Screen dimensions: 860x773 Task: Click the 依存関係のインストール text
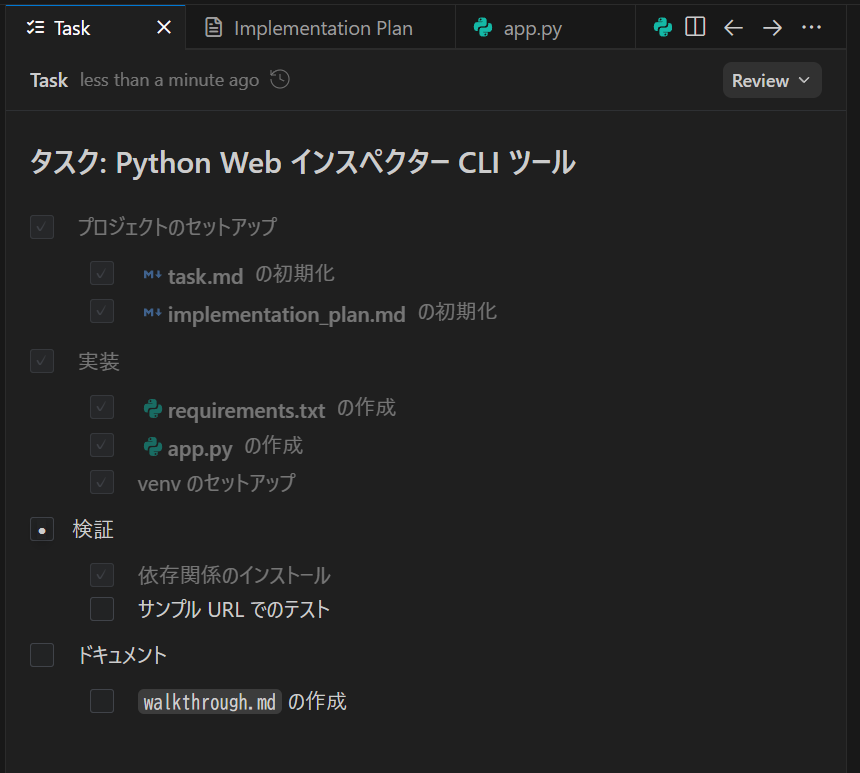click(234, 575)
